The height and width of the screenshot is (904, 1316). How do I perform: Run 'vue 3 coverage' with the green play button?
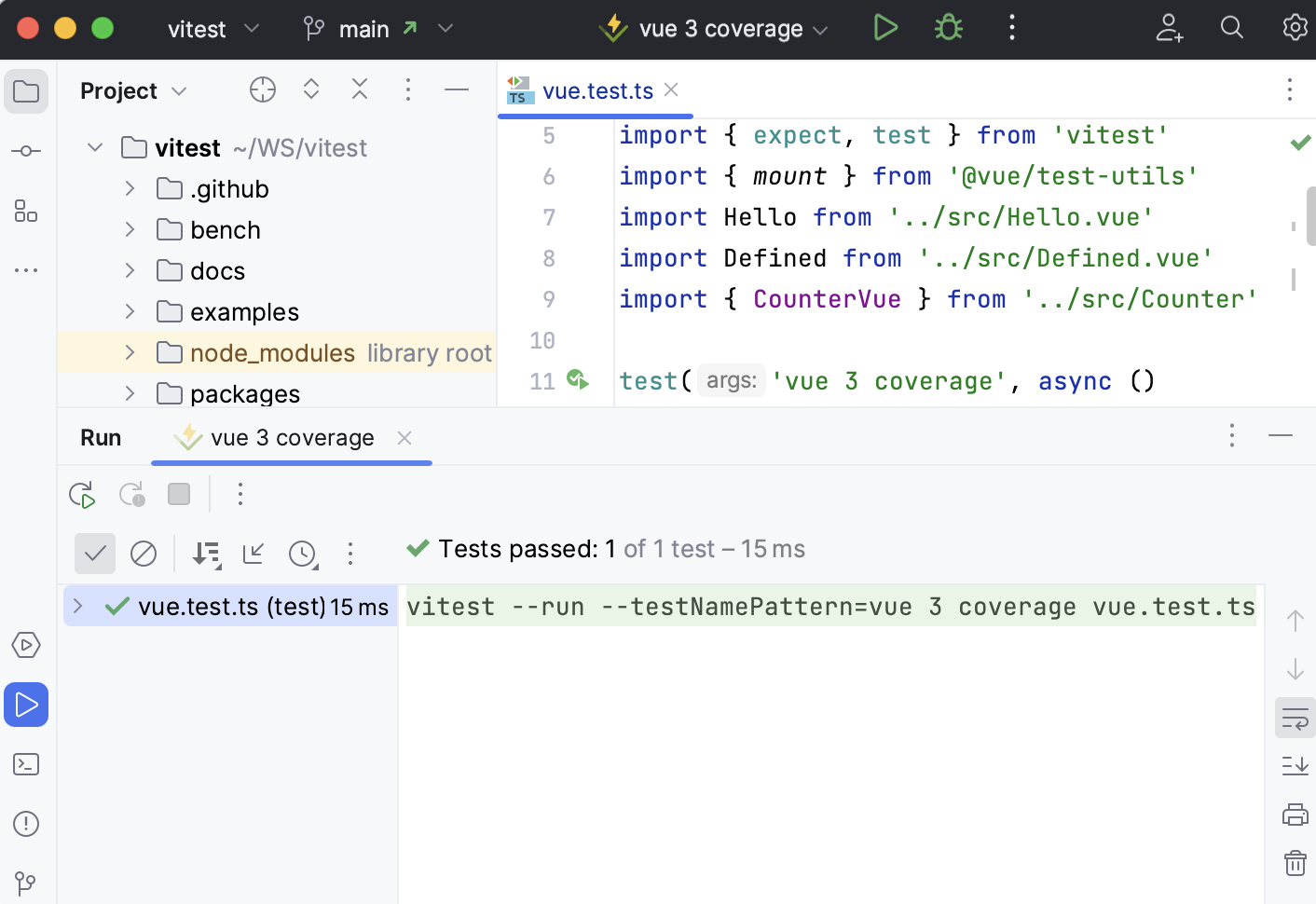click(x=885, y=28)
